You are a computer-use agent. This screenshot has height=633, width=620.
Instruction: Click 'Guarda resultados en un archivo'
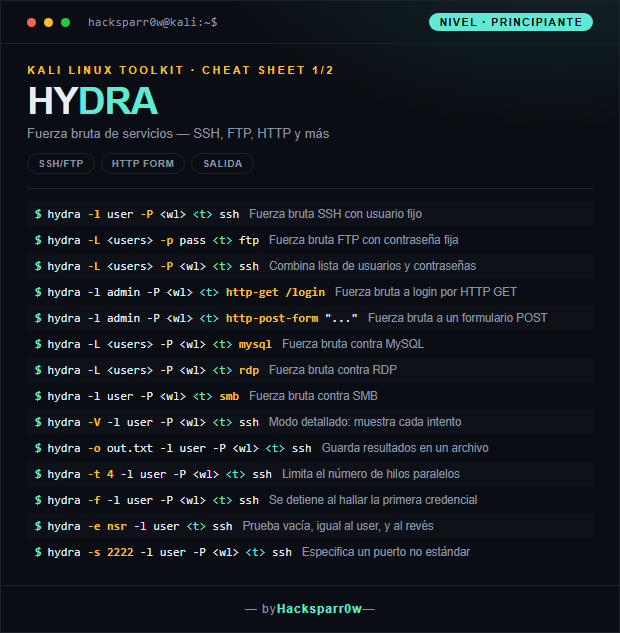[x=405, y=448]
